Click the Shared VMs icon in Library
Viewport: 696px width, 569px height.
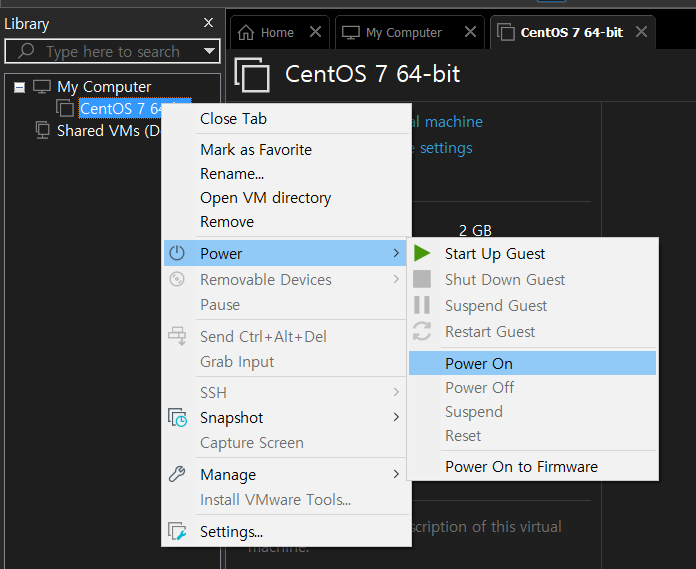tap(43, 130)
